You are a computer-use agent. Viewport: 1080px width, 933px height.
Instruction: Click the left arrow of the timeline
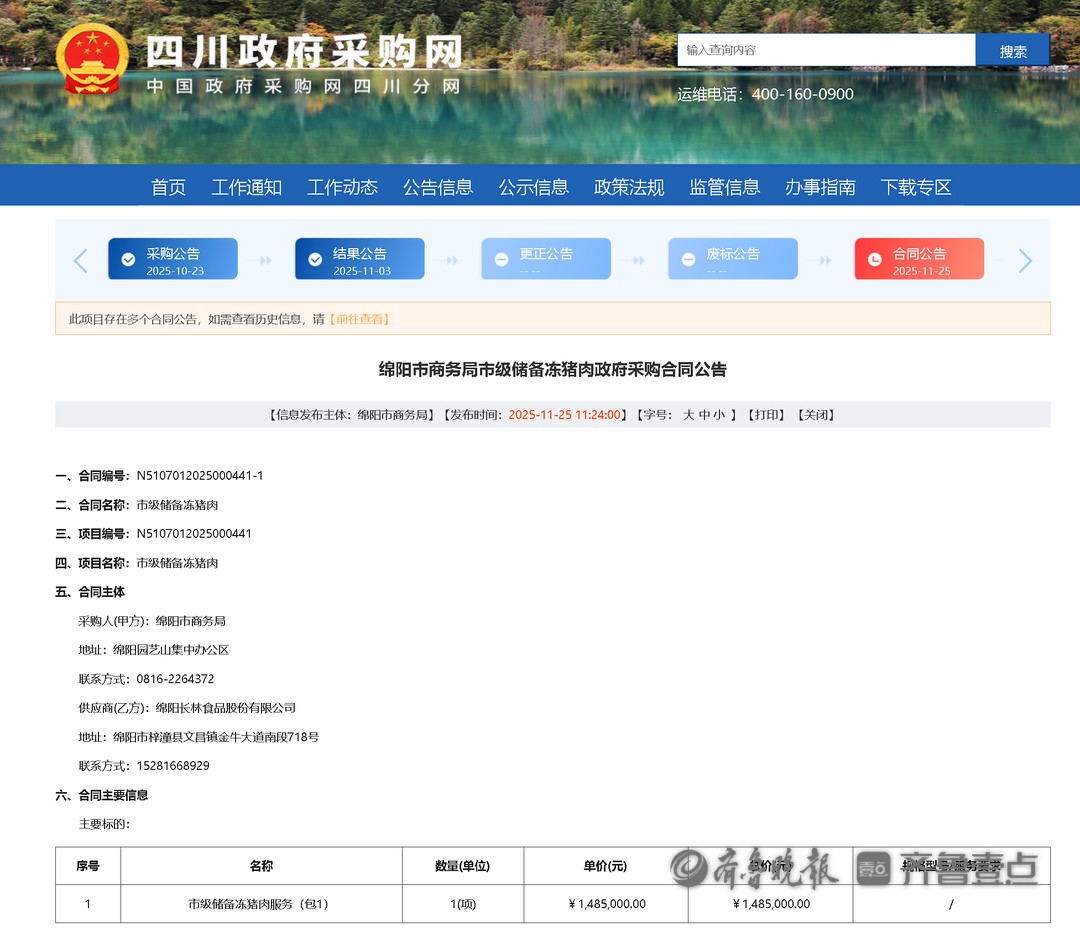(81, 261)
